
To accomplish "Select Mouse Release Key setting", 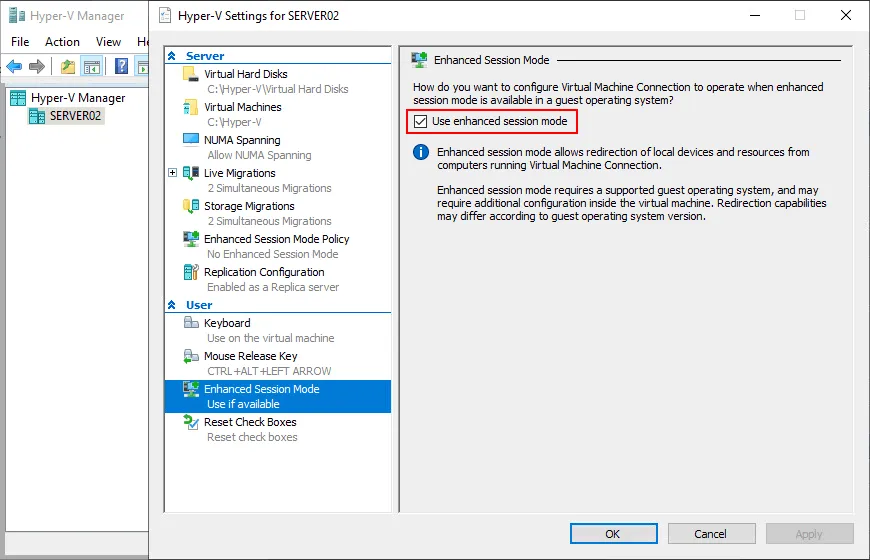I will point(250,356).
